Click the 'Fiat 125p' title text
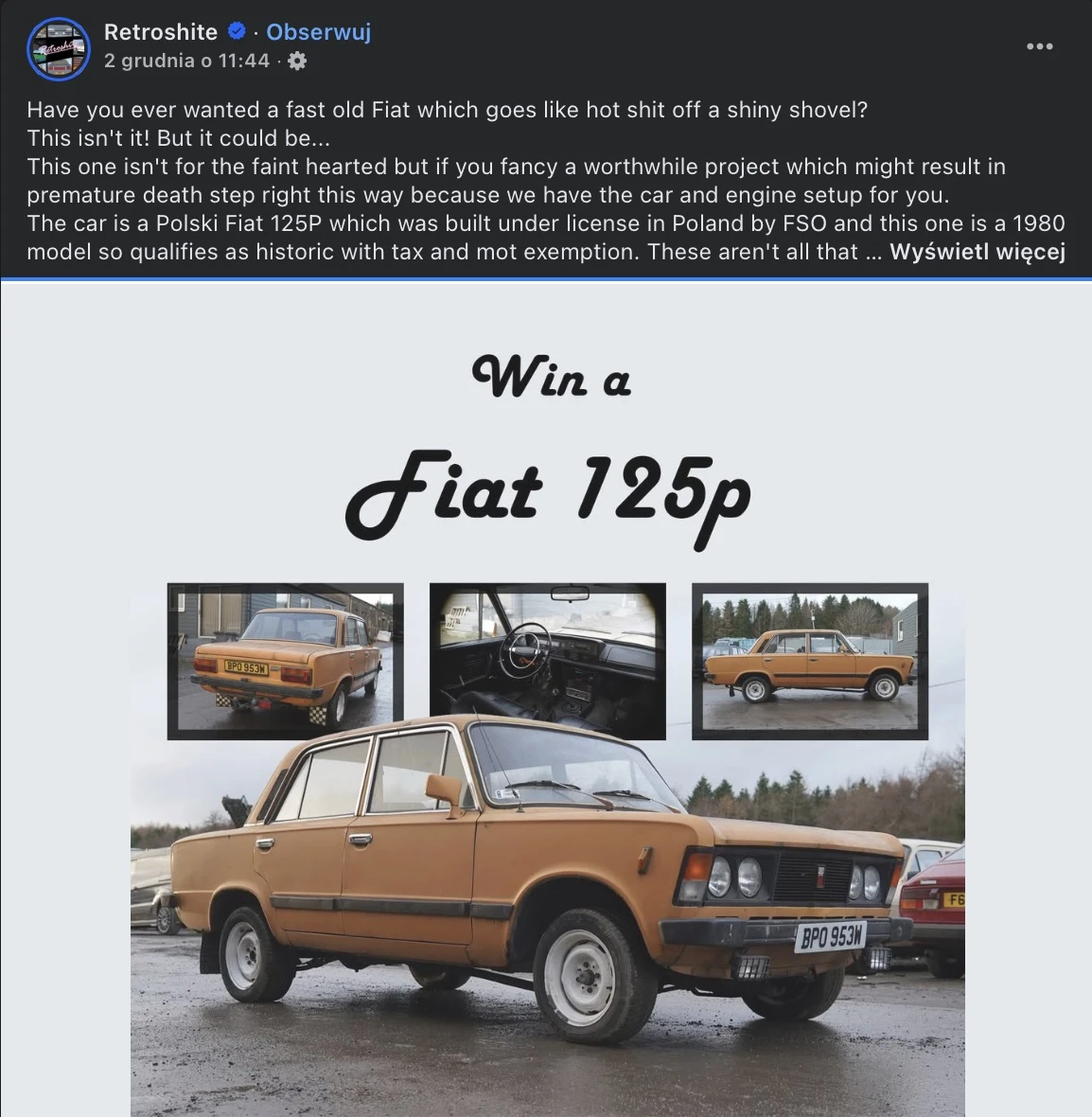Screen dimensions: 1092x1117 (547, 494)
